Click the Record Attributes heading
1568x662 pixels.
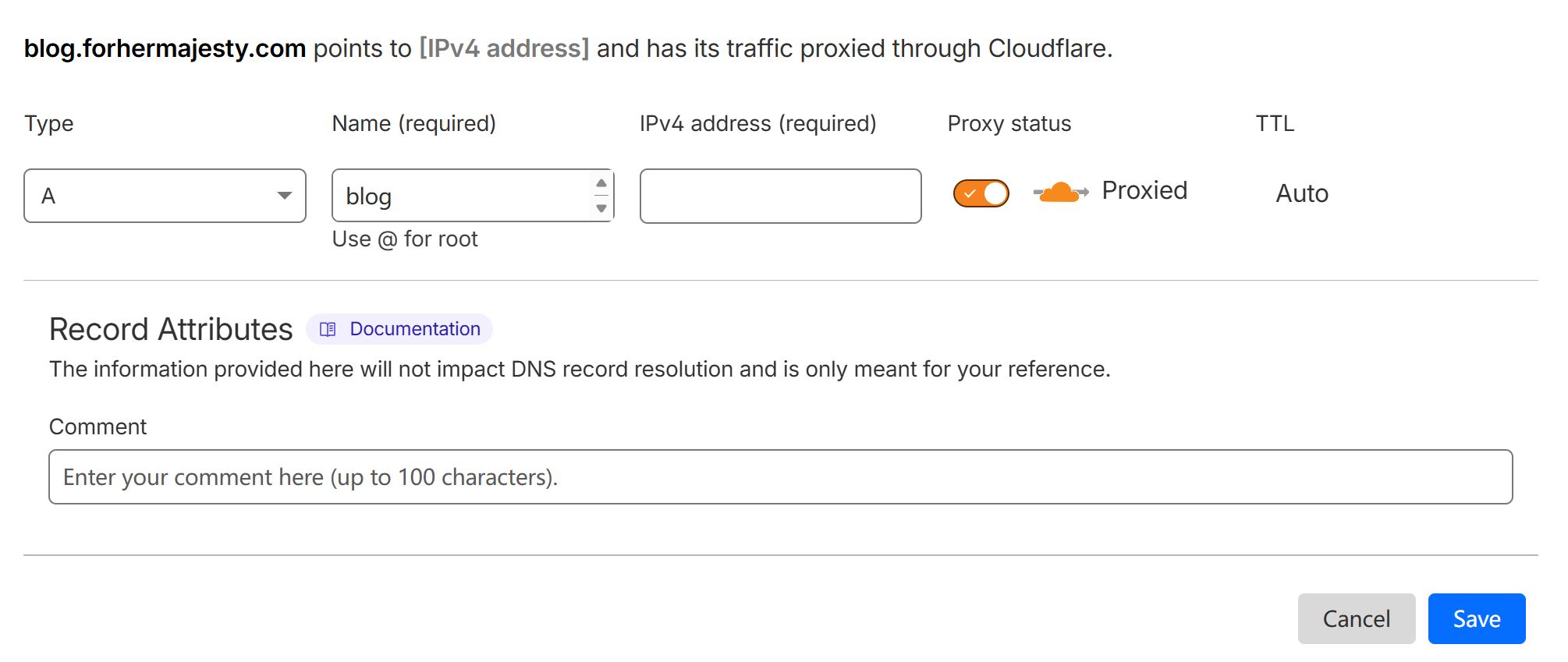(171, 329)
